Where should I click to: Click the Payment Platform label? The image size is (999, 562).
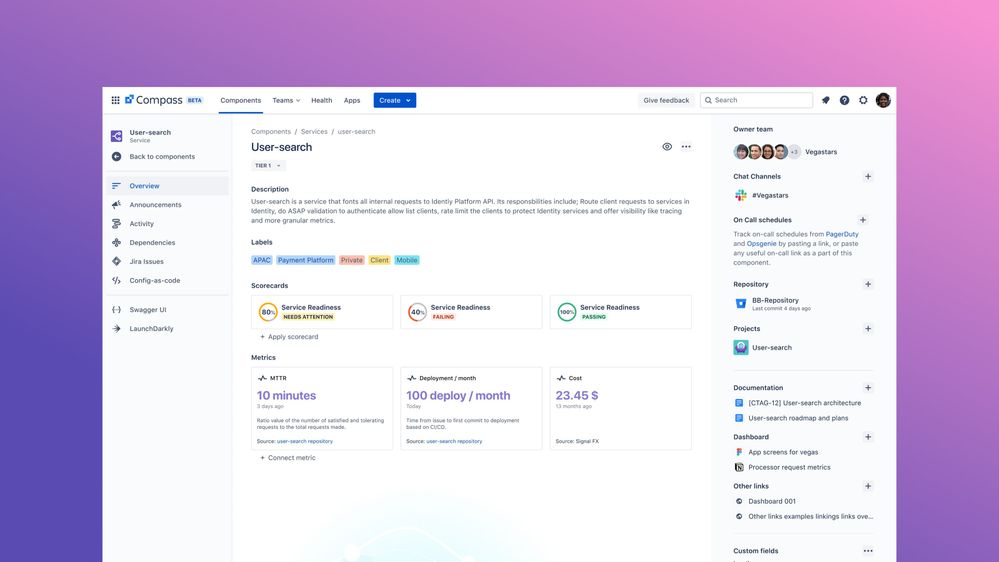pos(306,260)
